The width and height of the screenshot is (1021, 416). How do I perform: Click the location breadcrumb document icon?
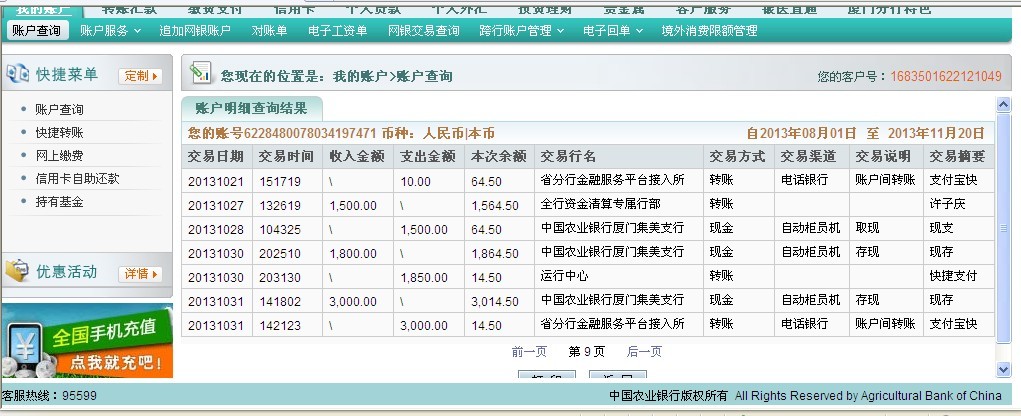[x=201, y=74]
